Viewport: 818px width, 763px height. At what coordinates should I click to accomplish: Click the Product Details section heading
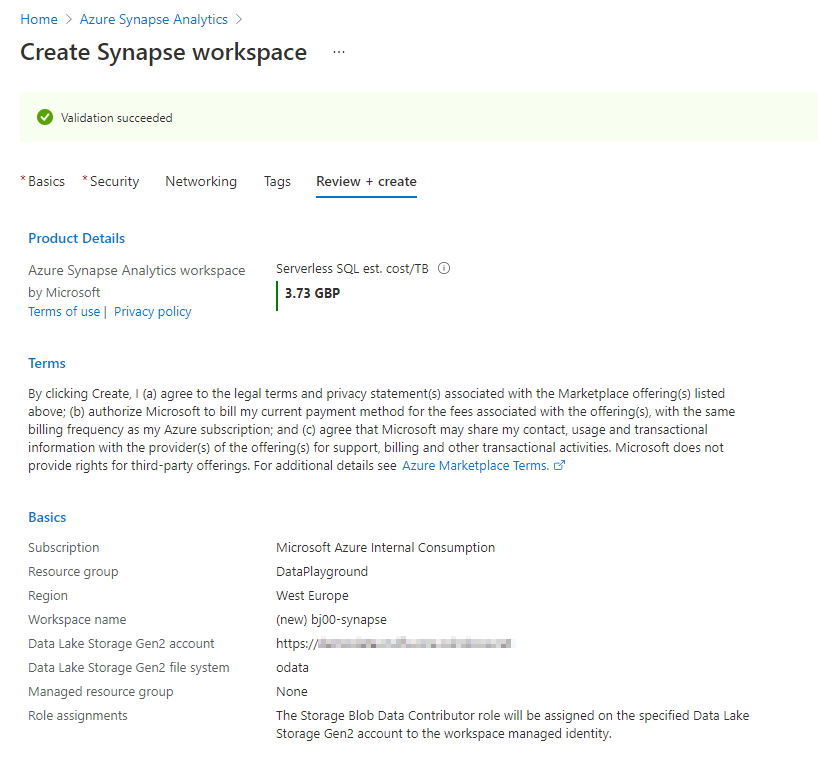[x=77, y=238]
